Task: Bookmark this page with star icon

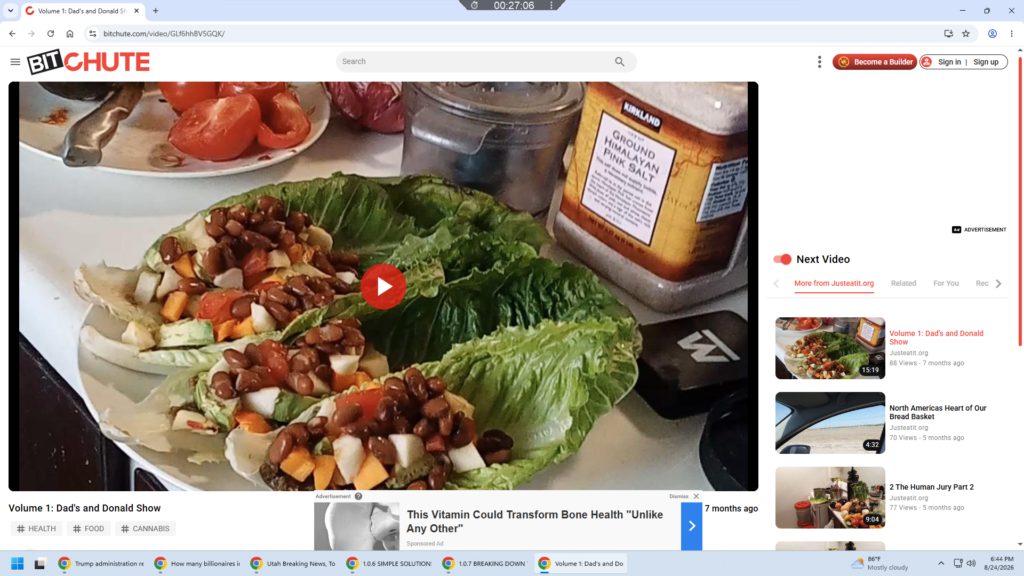Action: click(x=966, y=33)
